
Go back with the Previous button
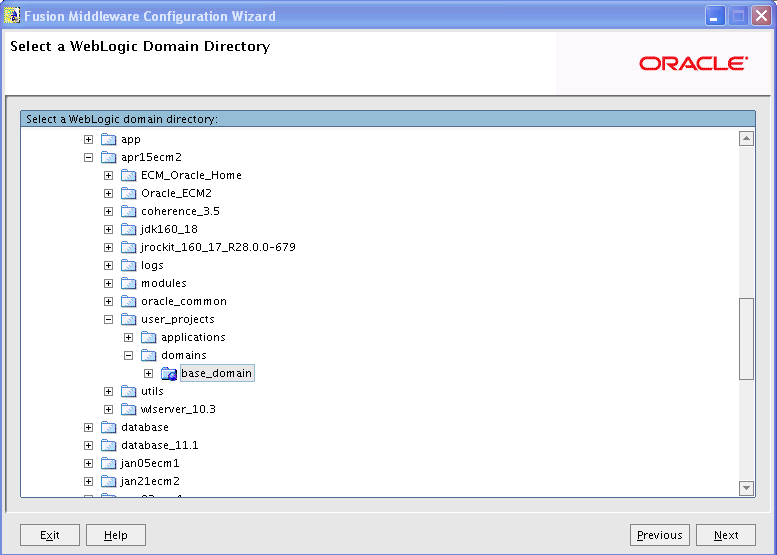click(660, 535)
